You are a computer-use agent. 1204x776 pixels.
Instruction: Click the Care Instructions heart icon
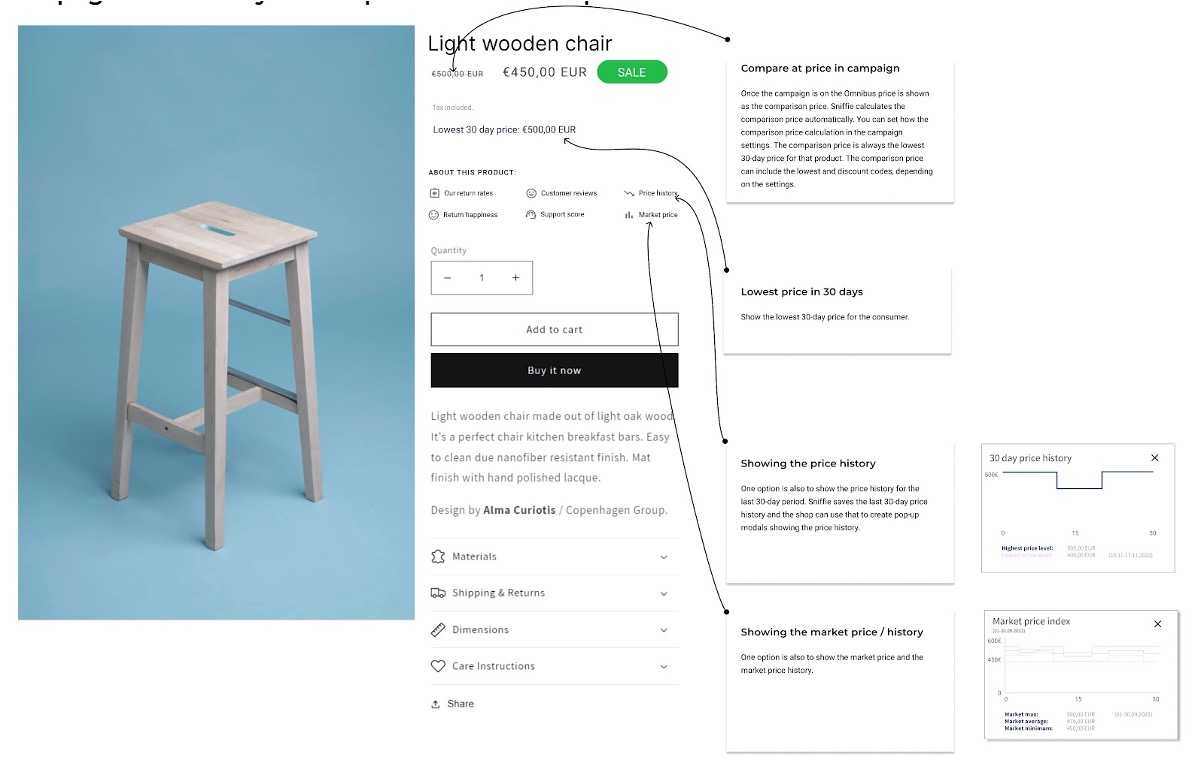point(438,666)
